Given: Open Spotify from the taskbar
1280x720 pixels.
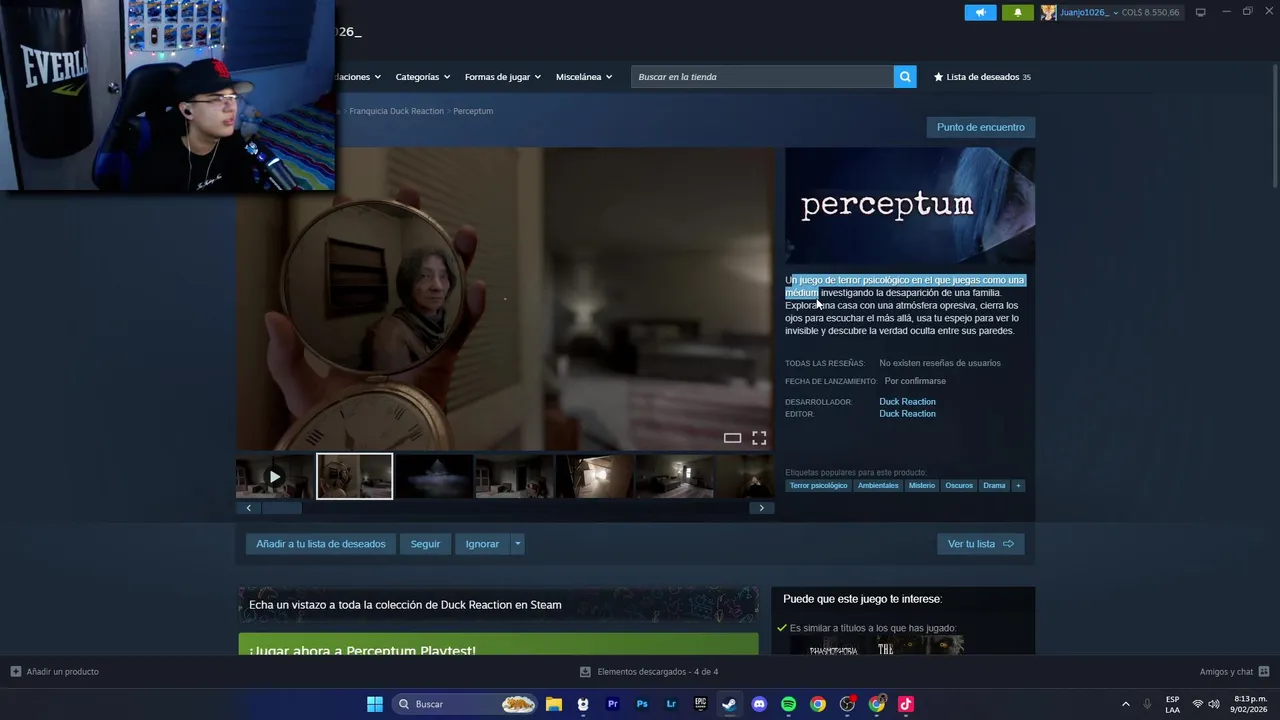Looking at the screenshot, I should coord(788,704).
